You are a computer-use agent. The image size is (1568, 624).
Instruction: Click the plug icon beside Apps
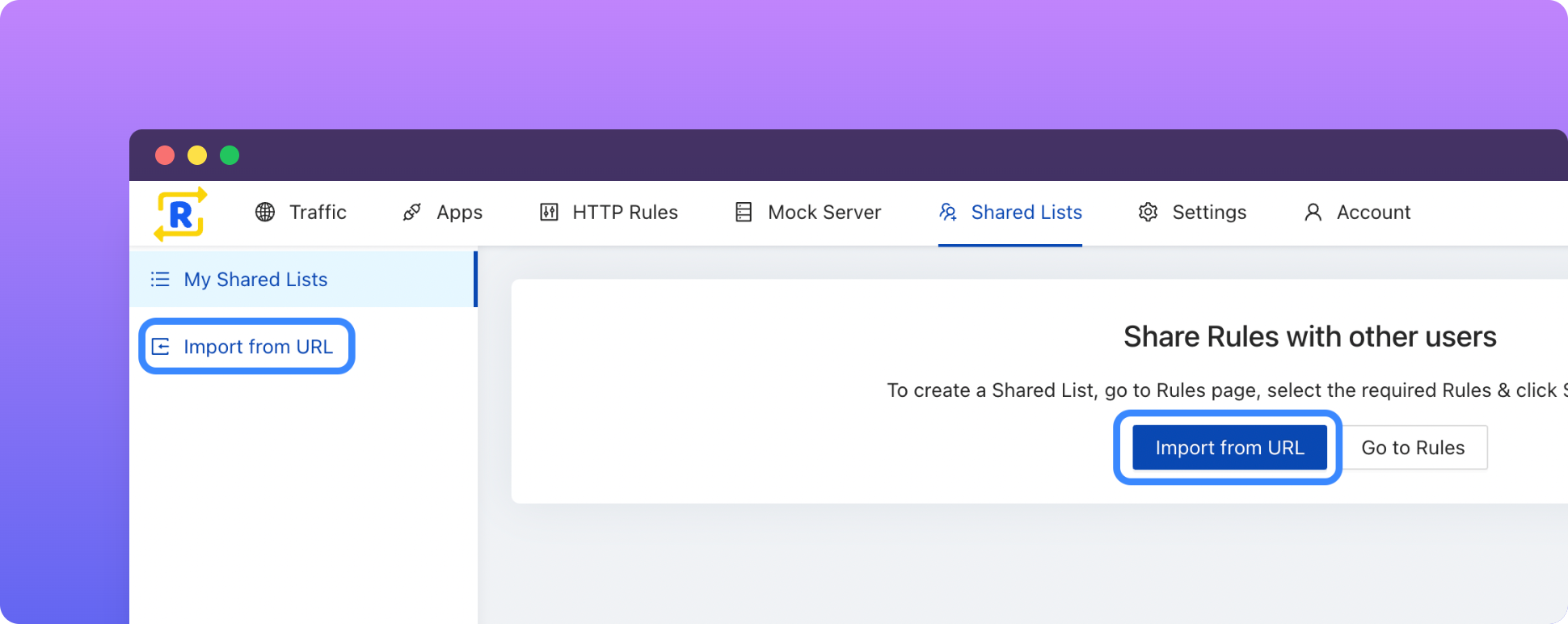click(x=412, y=212)
